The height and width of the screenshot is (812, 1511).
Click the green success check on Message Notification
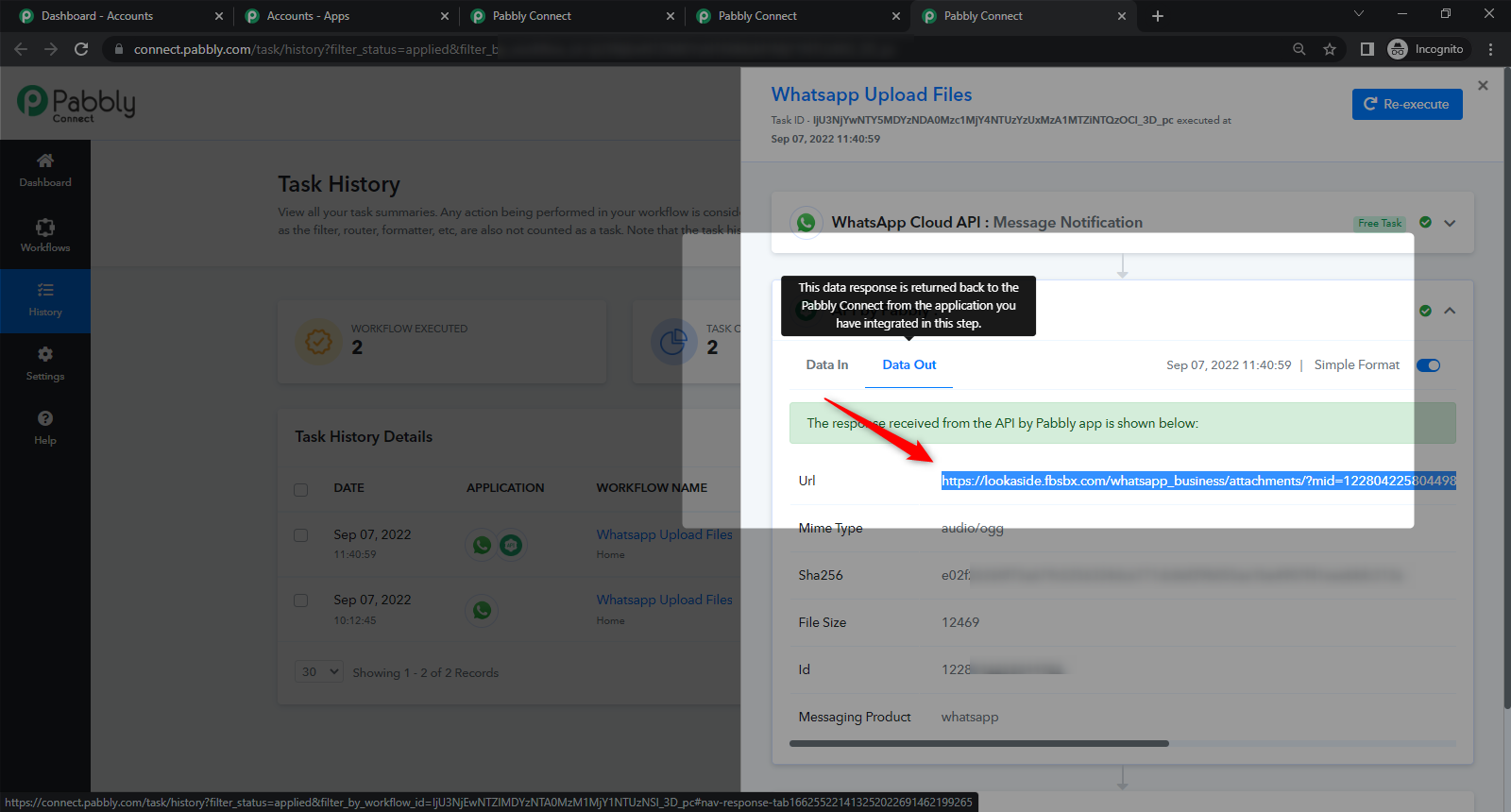(1425, 223)
